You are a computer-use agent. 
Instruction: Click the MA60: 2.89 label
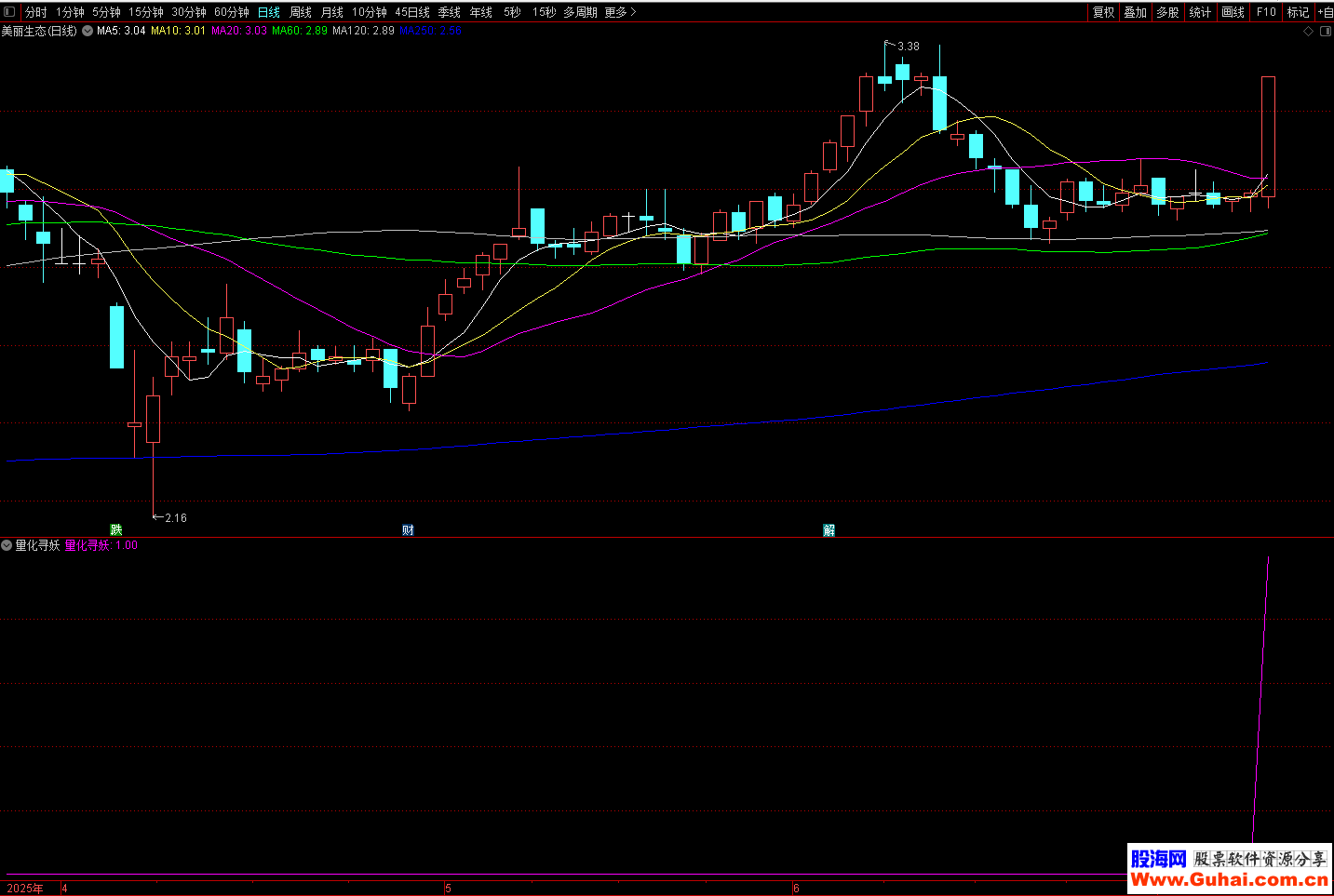point(300,31)
